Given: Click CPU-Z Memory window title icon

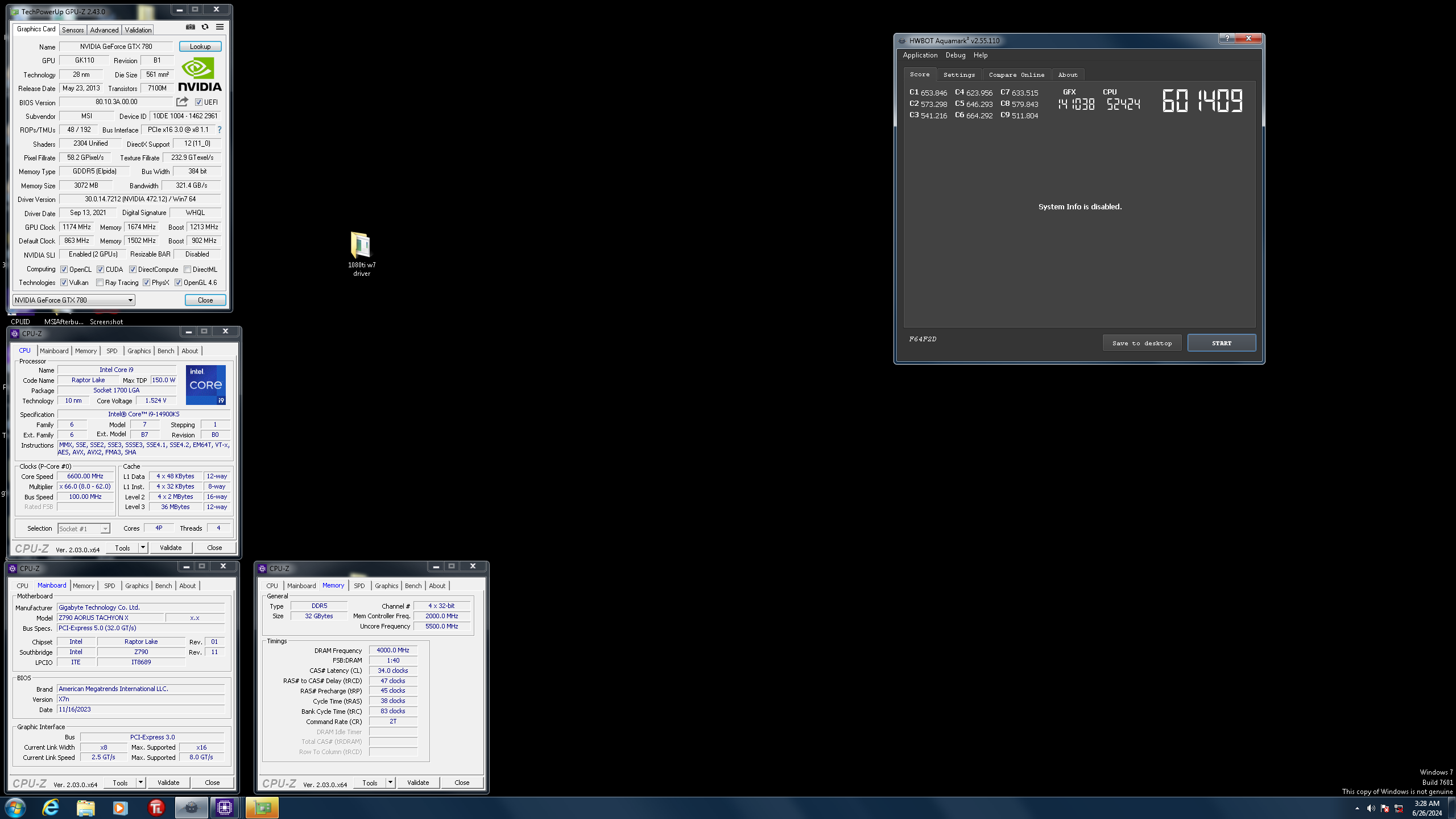Looking at the screenshot, I should 262,568.
